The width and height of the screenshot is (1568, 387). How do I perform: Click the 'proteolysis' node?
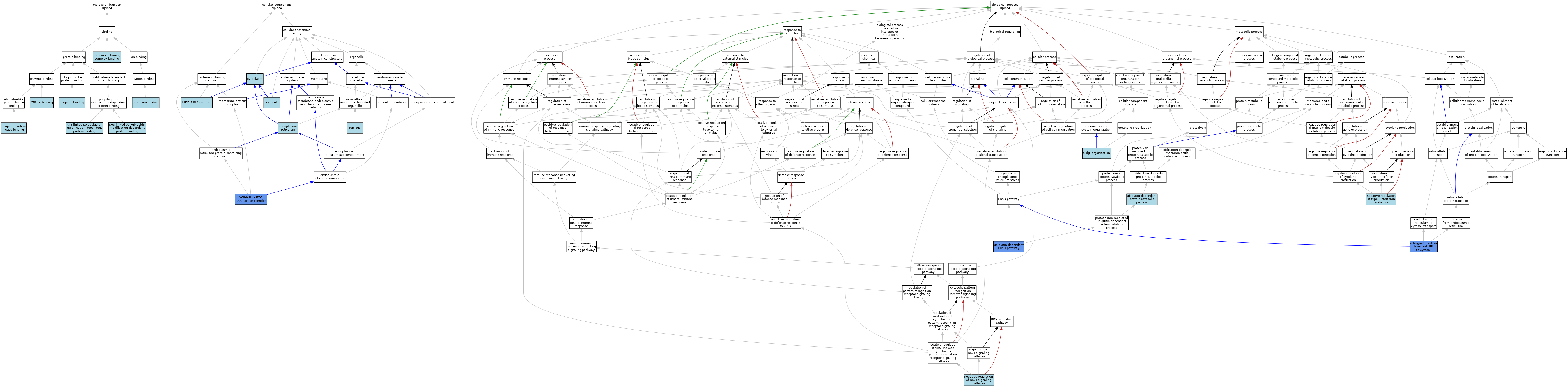click(1198, 128)
